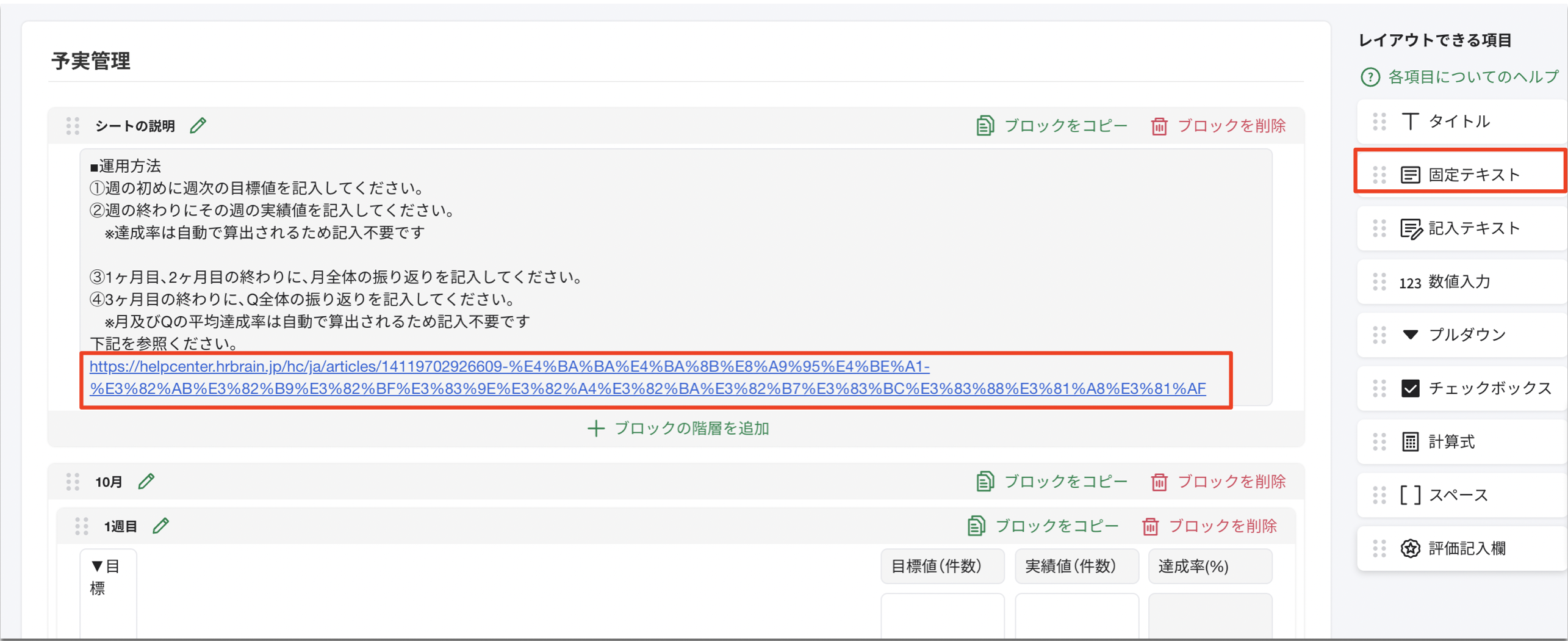Click the 123 数値入力 icon

tap(1410, 283)
